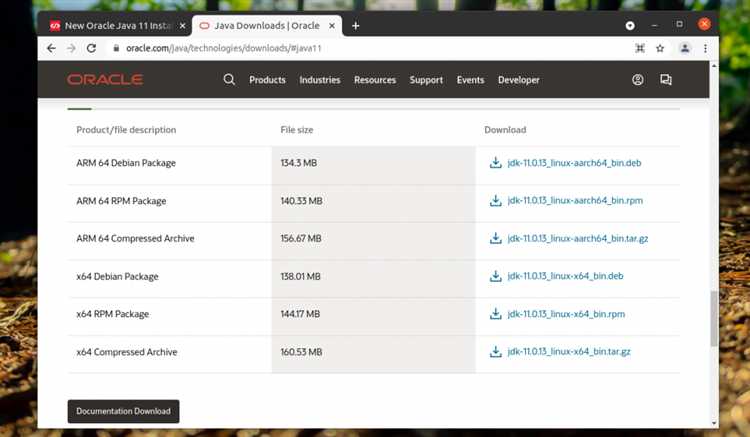Click the Documentation Download button
Screen dimensions: 750x437
click(124, 411)
